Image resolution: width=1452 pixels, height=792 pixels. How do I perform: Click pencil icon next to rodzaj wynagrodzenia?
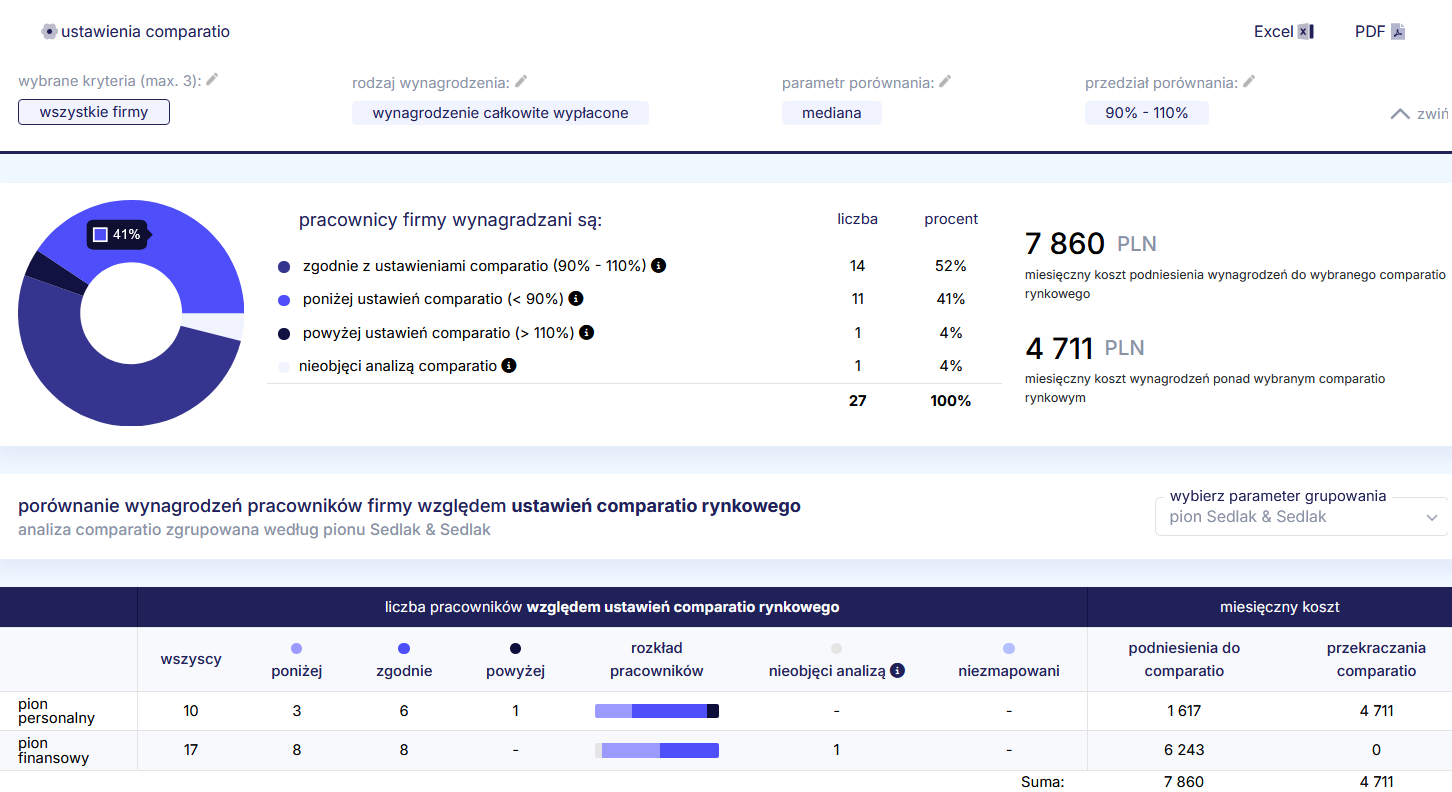click(521, 82)
